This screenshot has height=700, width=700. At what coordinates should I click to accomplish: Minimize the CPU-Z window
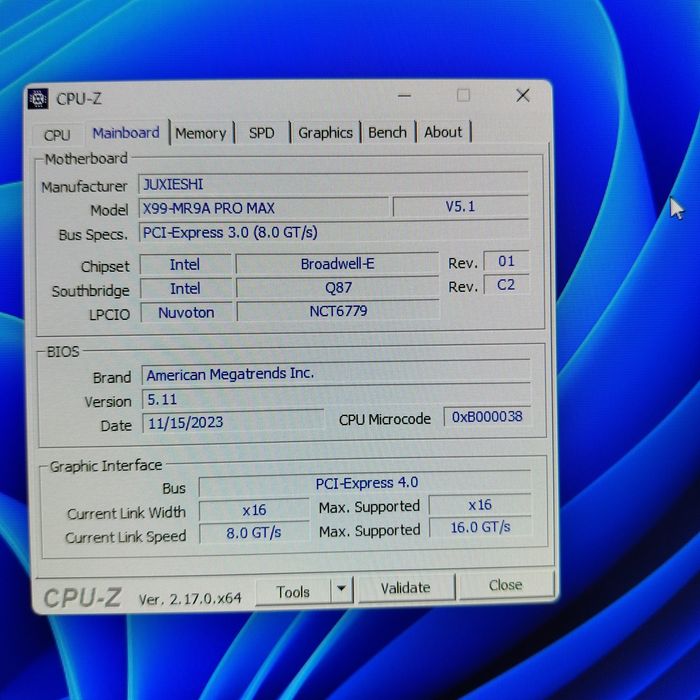(404, 96)
